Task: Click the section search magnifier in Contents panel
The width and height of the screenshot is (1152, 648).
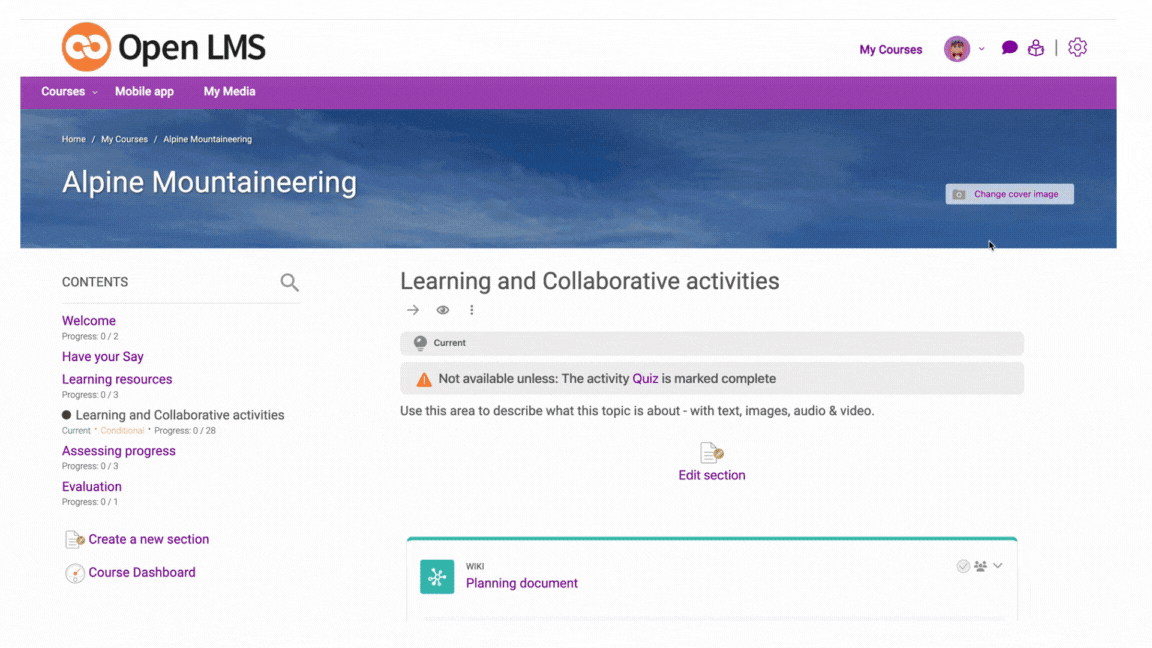Action: coord(289,283)
